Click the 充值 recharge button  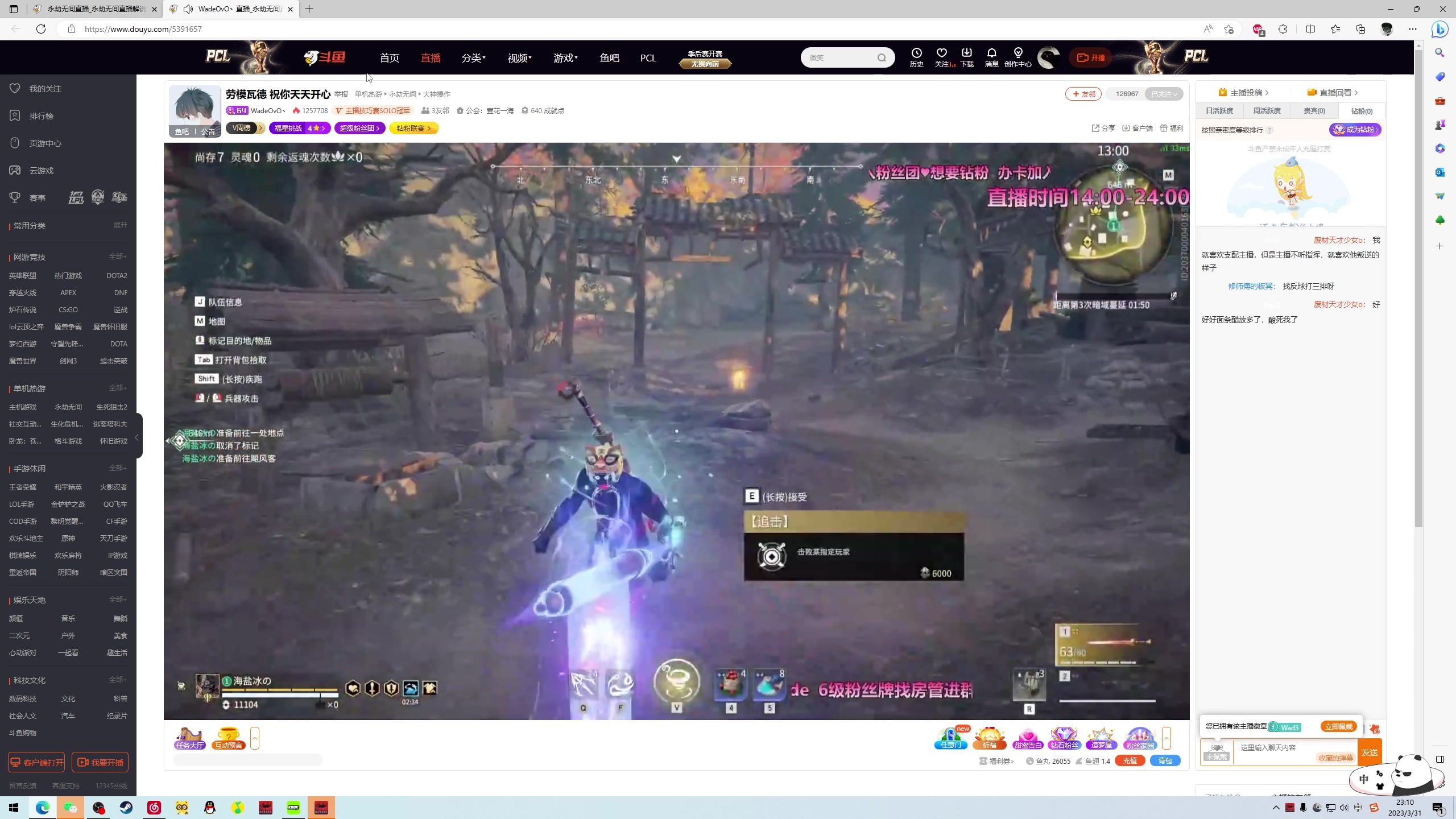(x=1130, y=760)
